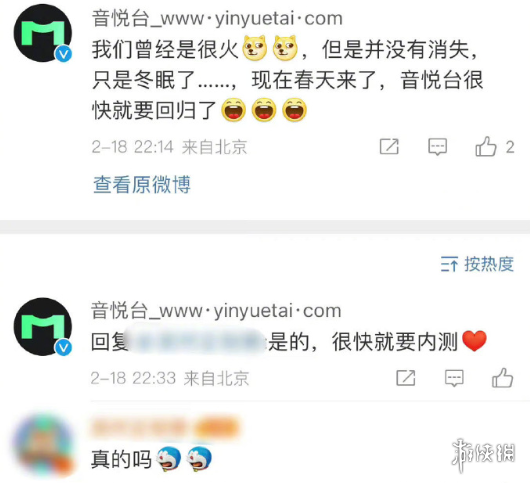Open the 查看原微博 link
Viewport: 530px width, 483px height.
pos(142,185)
